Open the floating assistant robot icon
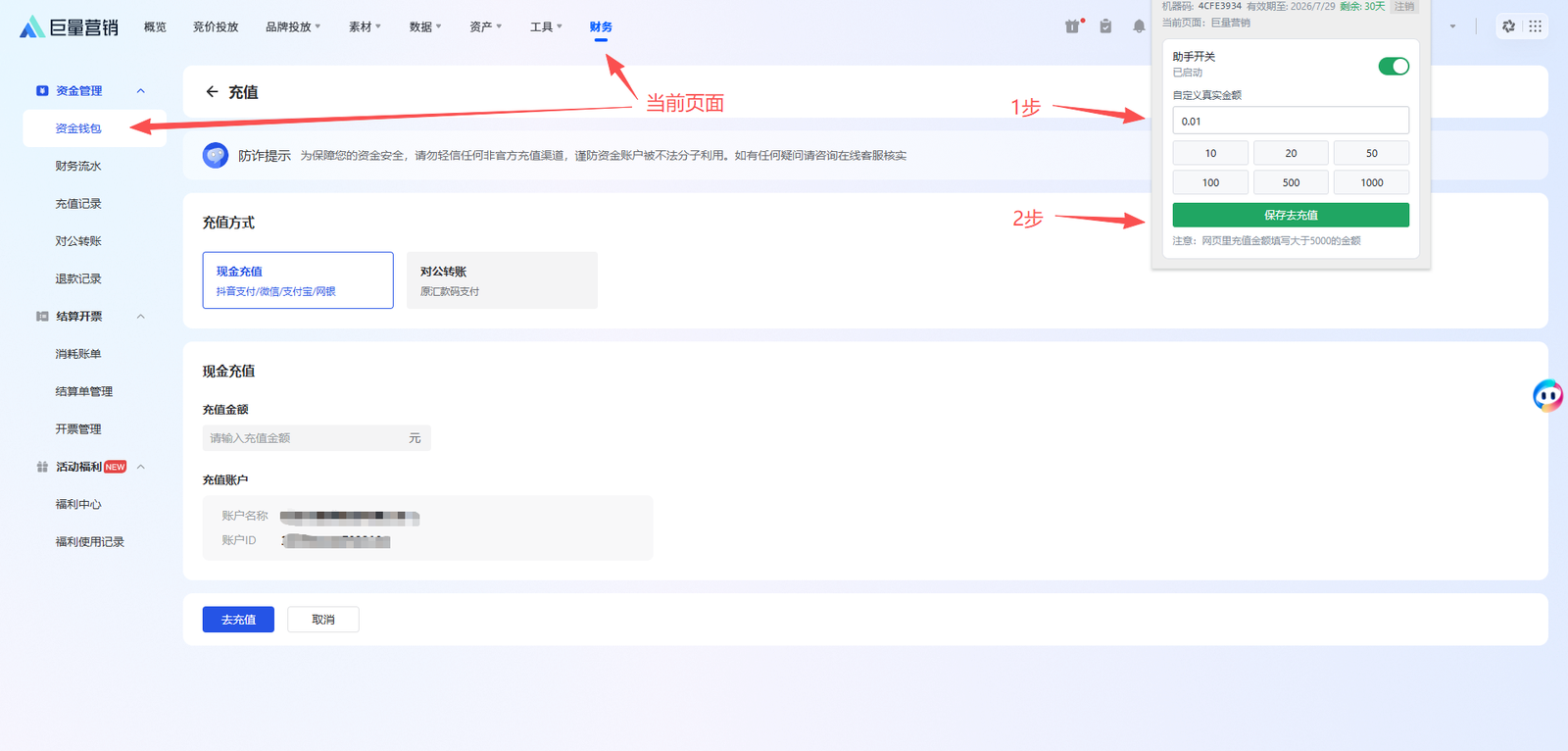Screen dimensions: 1568x751 click(1548, 396)
